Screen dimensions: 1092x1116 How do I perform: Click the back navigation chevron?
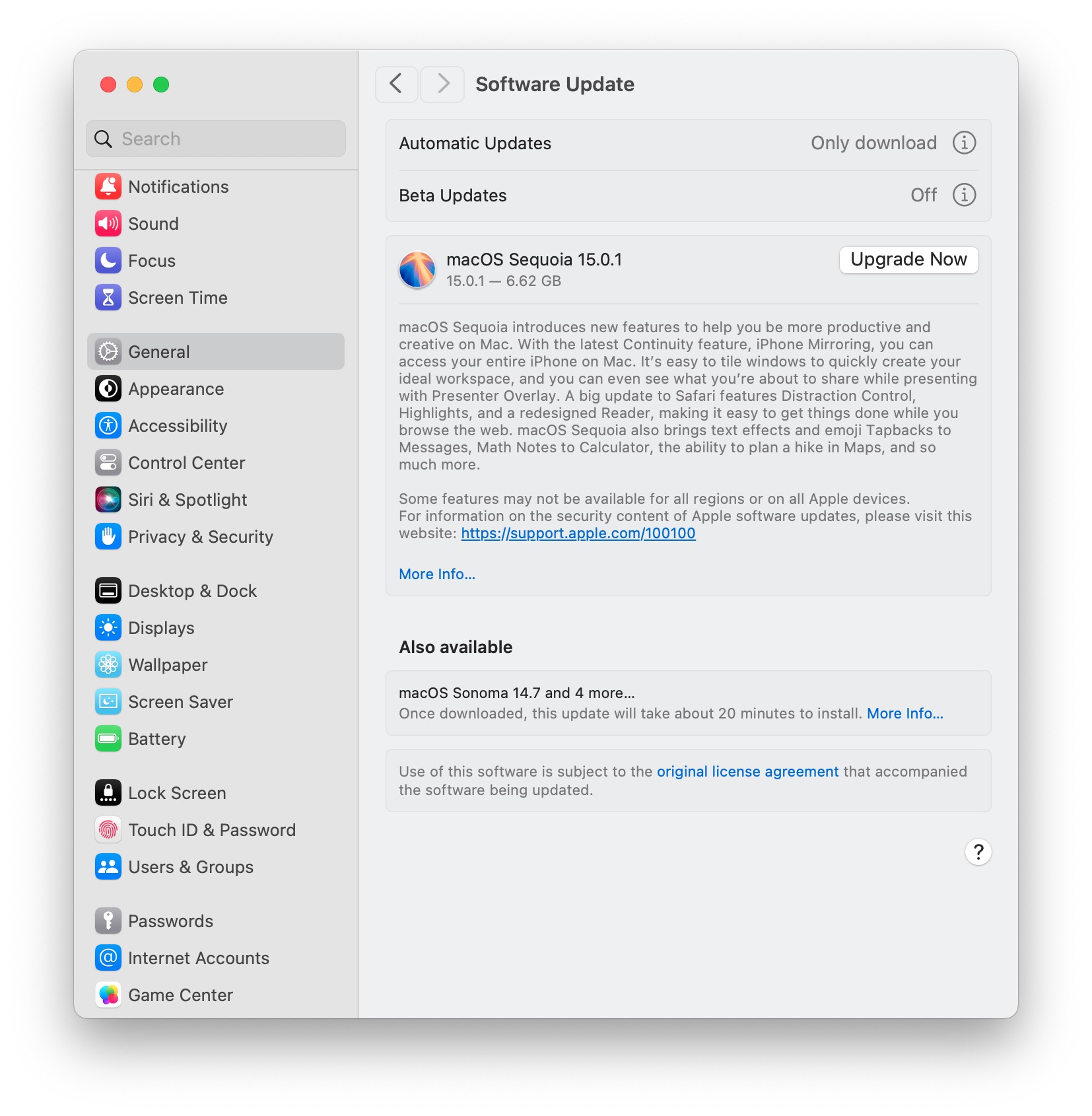396,84
